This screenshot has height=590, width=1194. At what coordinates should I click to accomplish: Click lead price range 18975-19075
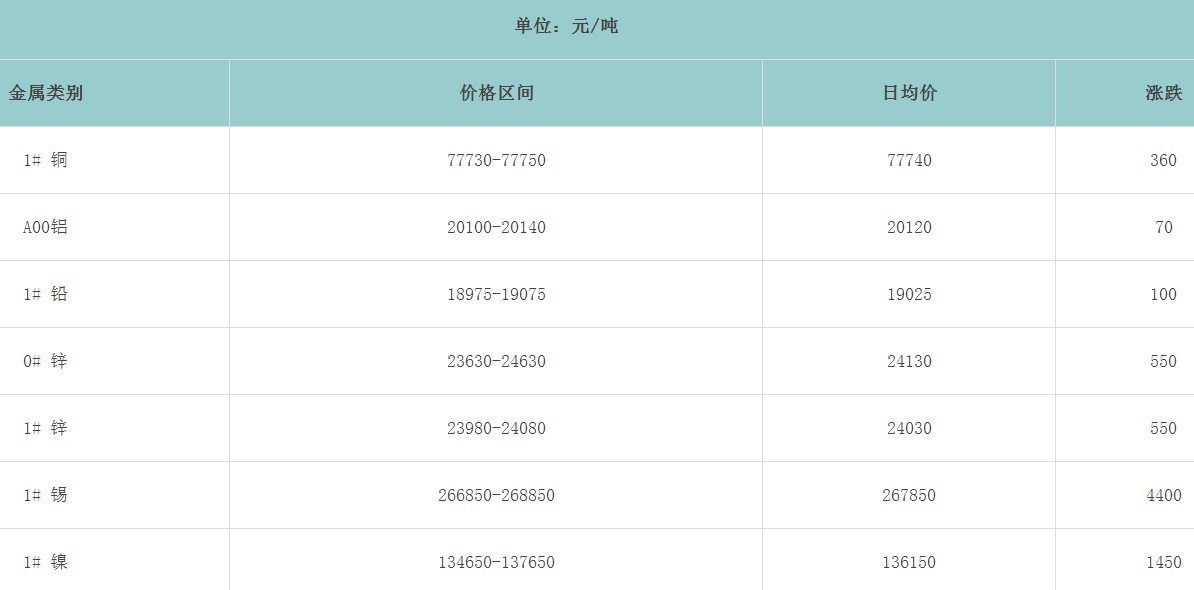tap(496, 294)
